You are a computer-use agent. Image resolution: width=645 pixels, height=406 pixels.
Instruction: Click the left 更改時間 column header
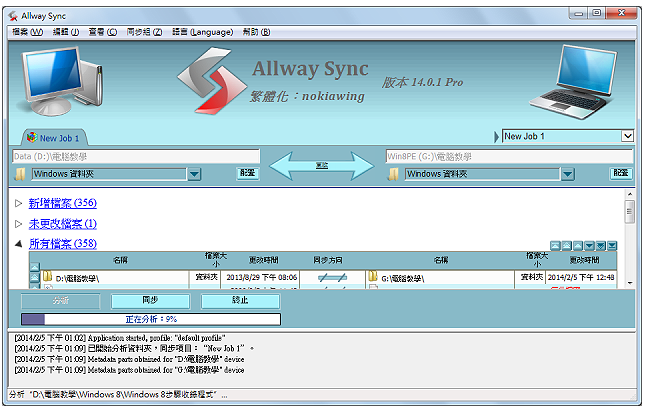point(264,260)
